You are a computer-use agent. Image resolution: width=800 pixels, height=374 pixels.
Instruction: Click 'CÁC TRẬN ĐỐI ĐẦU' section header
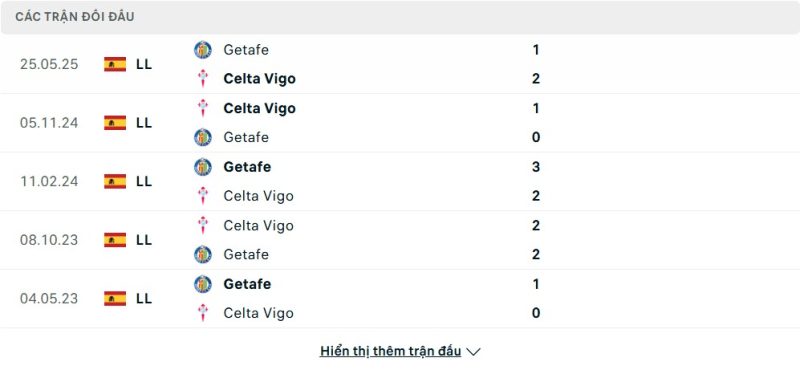coord(74,17)
